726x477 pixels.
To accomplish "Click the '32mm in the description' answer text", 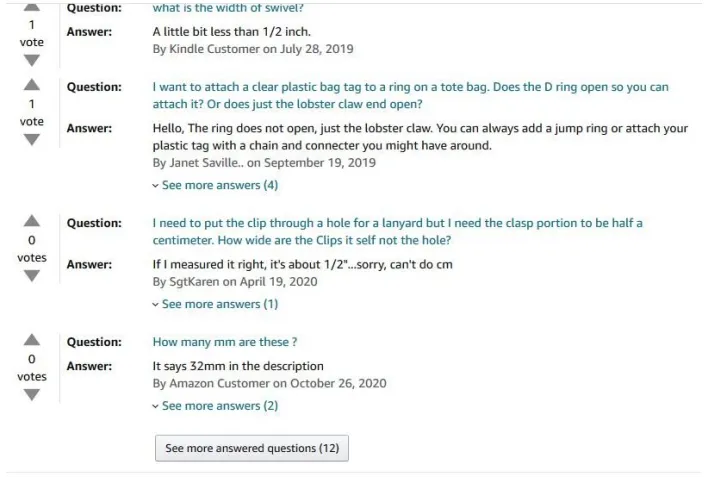I will pos(238,366).
